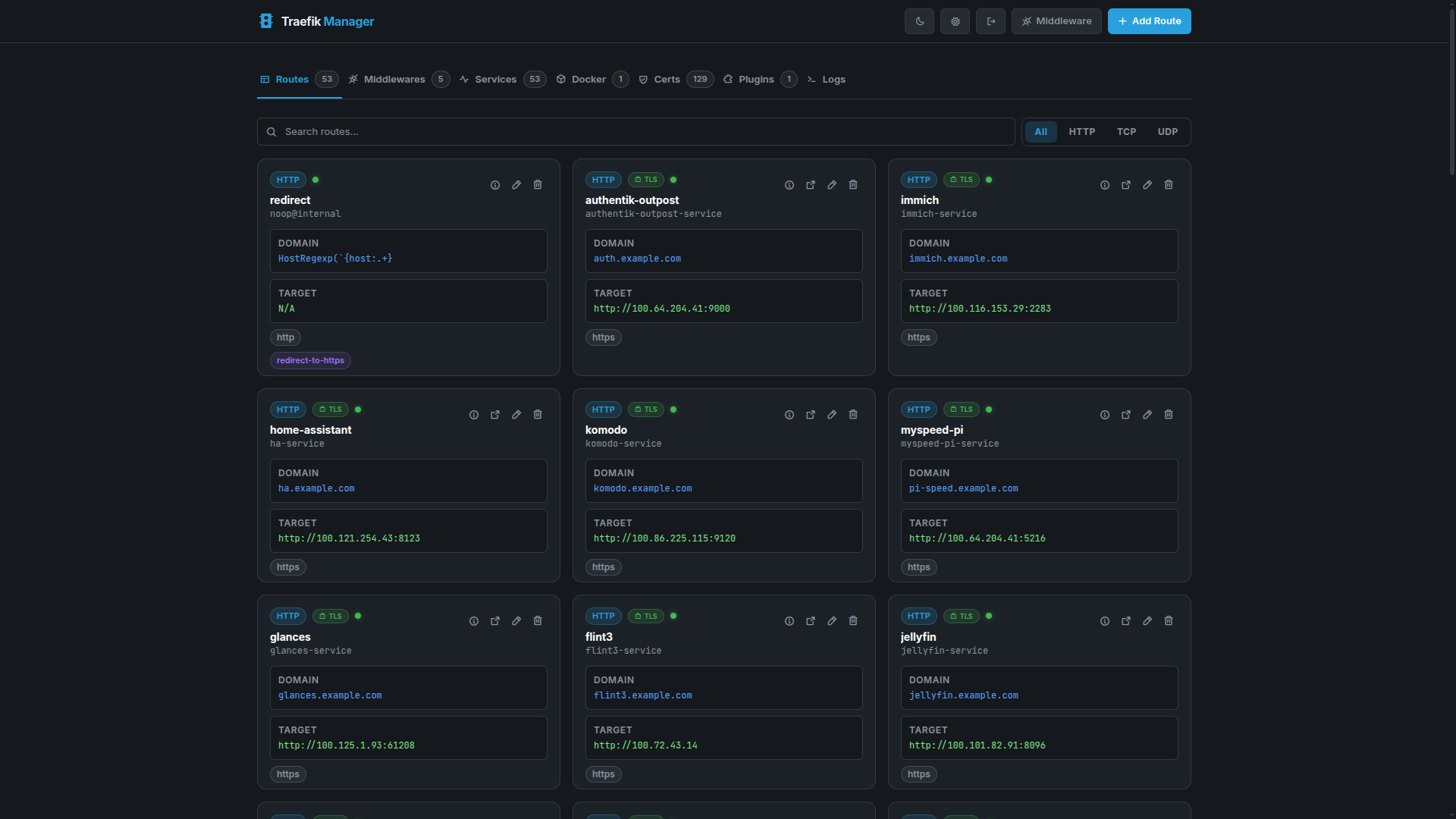Click the redirect-to-https middleware chip
Viewport: 1456px width, 819px height.
coord(310,360)
